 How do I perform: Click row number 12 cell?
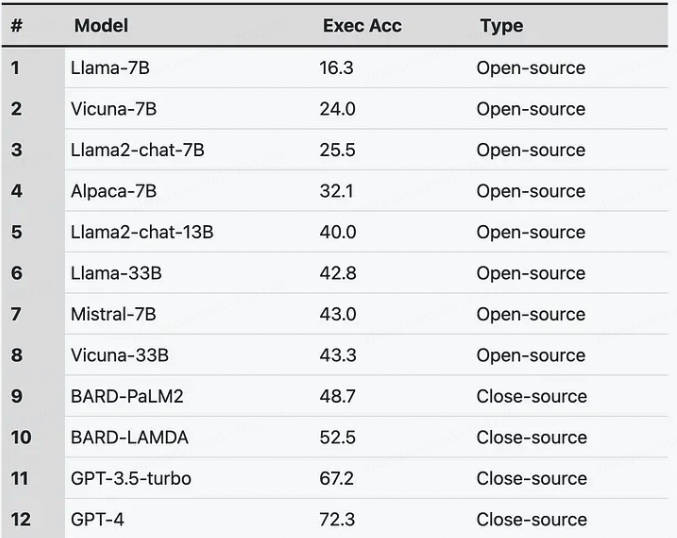(x=21, y=519)
